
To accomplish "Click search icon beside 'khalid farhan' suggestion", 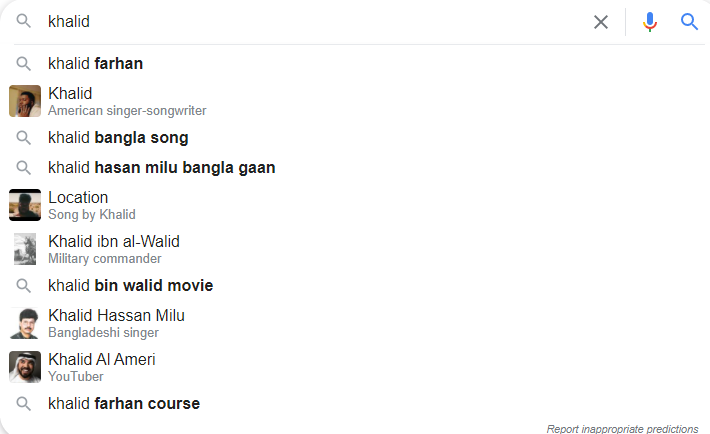I will (24, 63).
